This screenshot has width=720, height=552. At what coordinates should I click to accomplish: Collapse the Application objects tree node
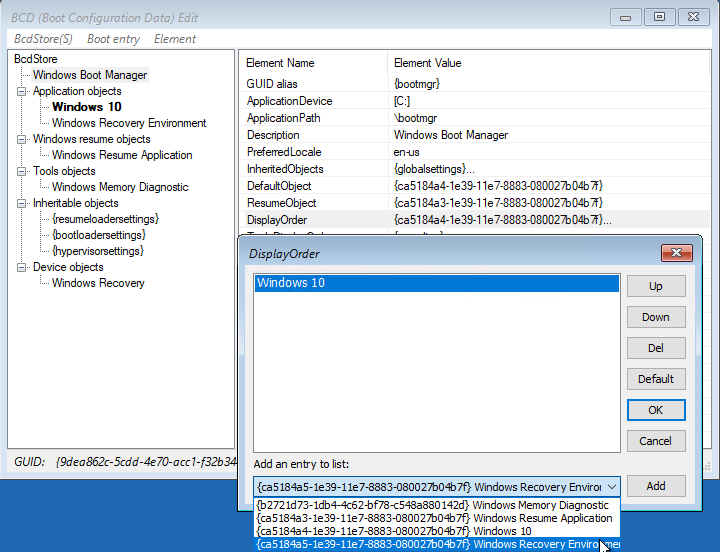tap(21, 91)
